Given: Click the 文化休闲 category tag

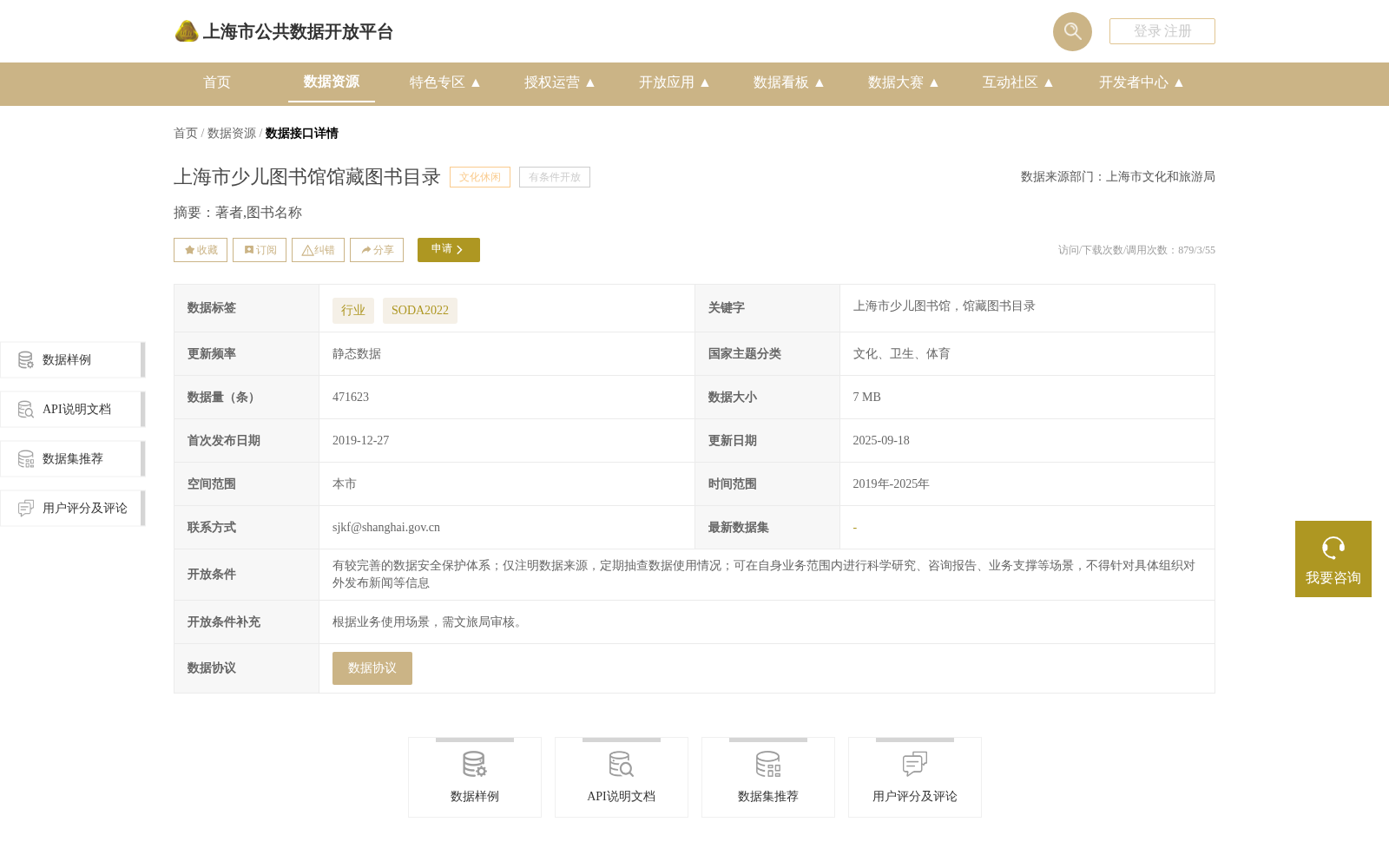Looking at the screenshot, I should [x=480, y=177].
